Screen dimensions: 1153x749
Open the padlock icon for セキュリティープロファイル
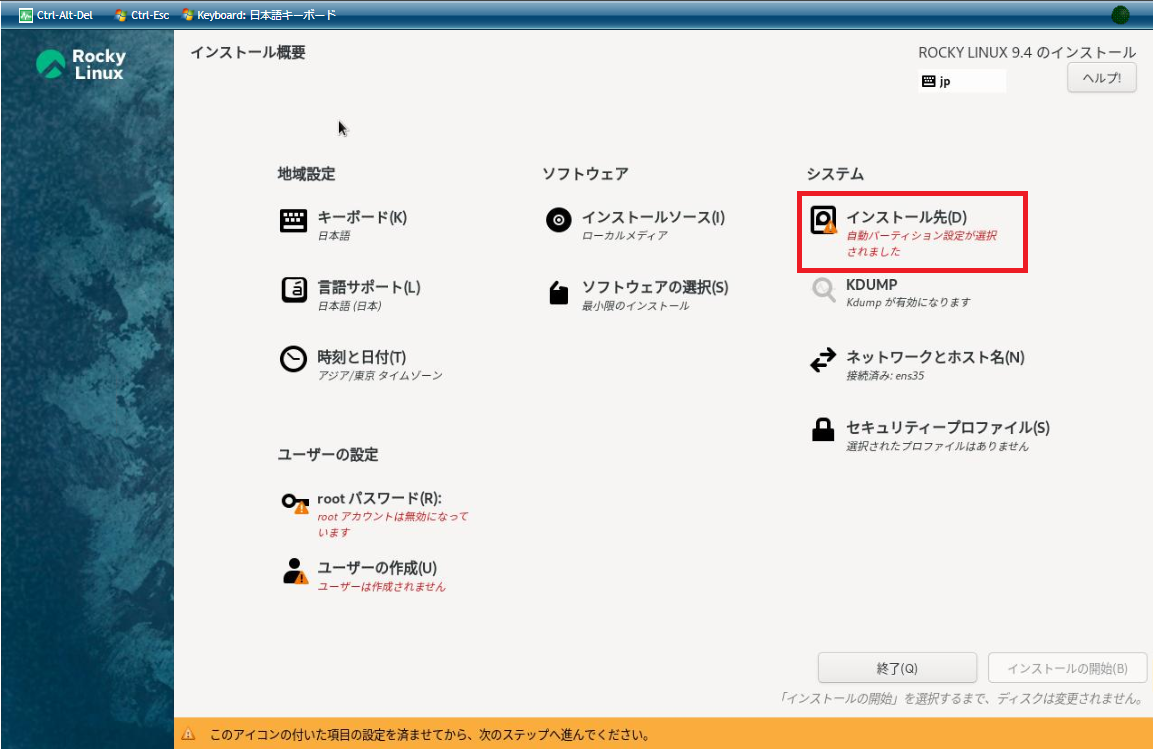[x=823, y=430]
